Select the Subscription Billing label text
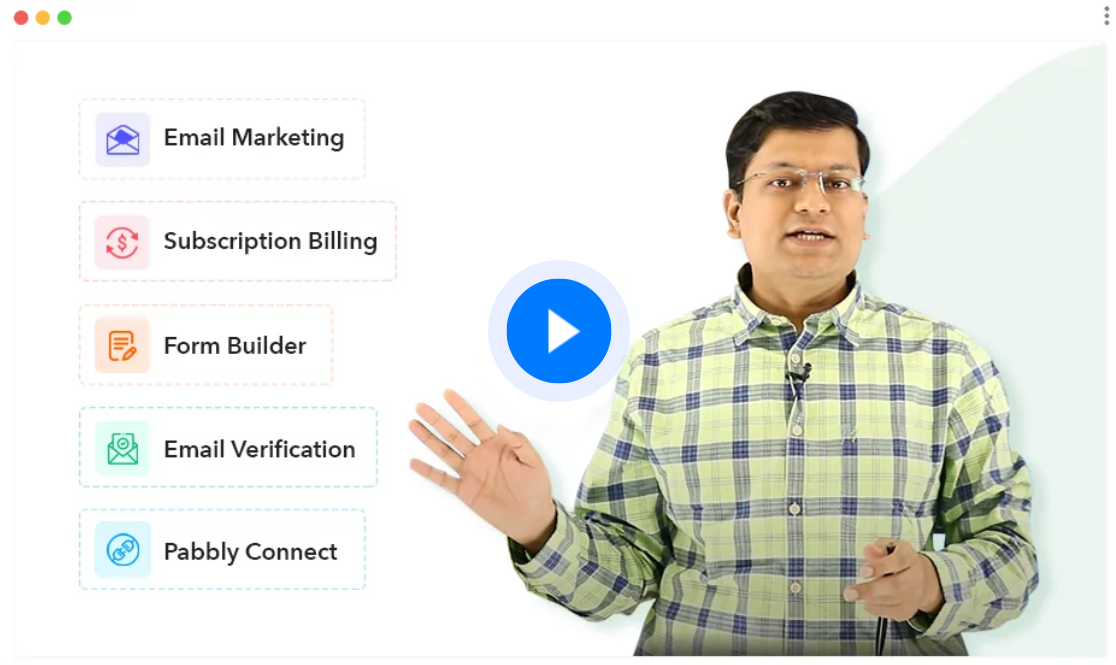The image size is (1116, 665). 270,241
